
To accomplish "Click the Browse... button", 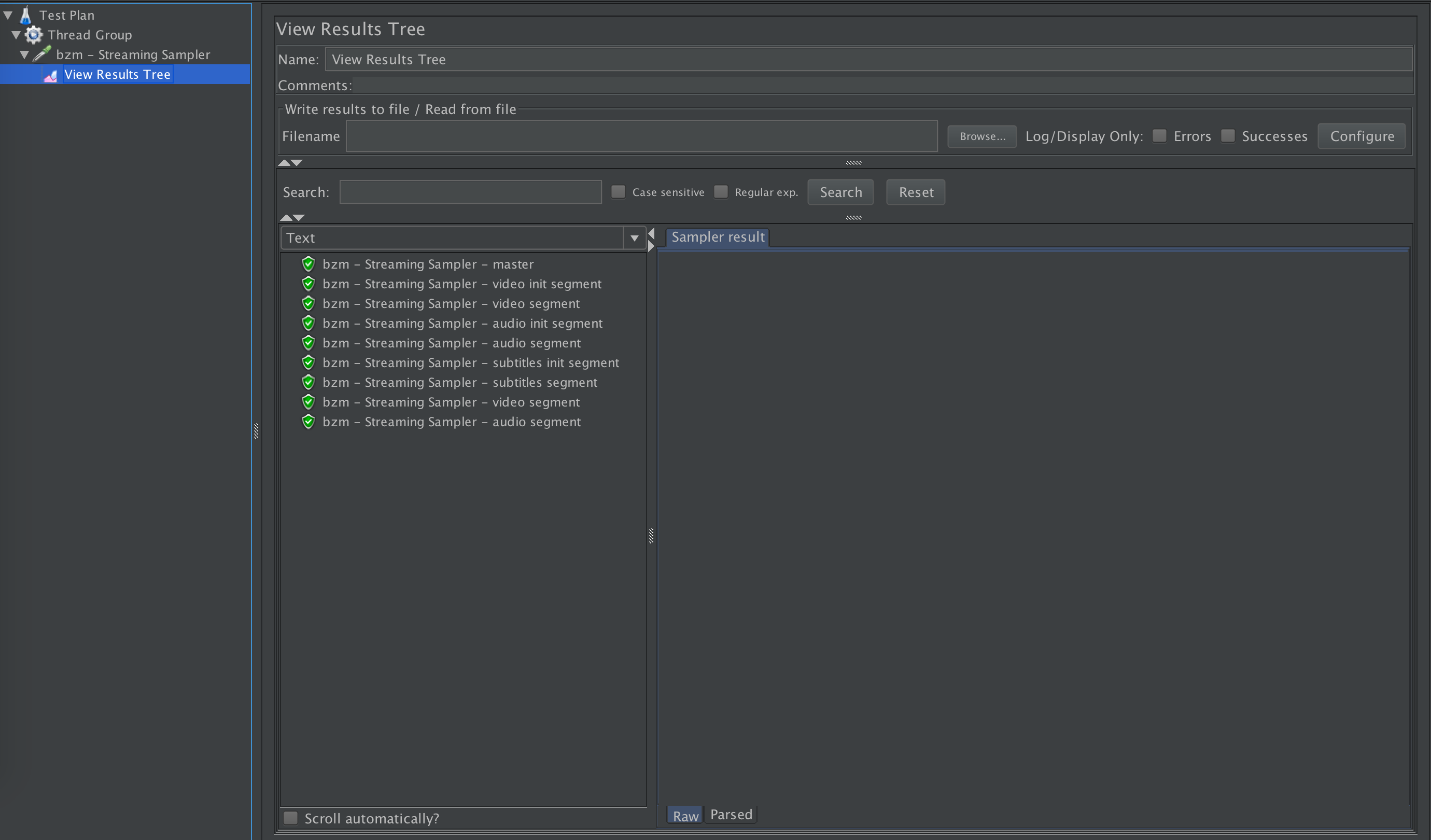I will [982, 136].
